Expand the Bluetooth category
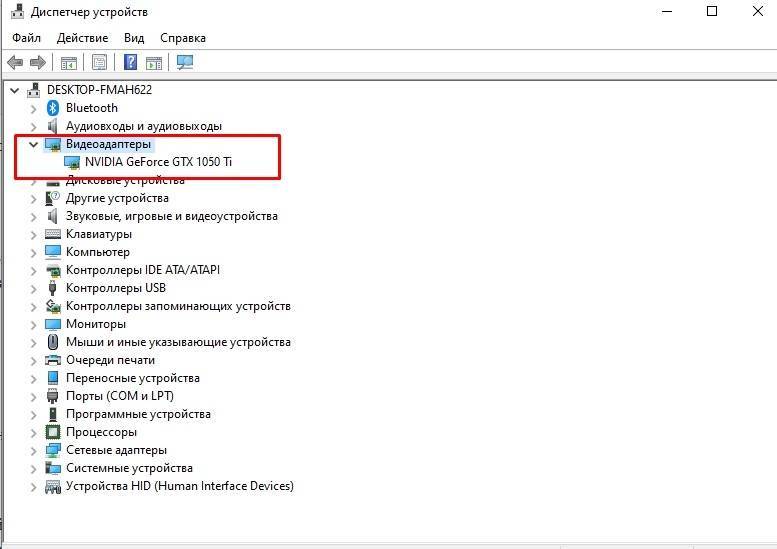777x549 pixels. (x=33, y=109)
